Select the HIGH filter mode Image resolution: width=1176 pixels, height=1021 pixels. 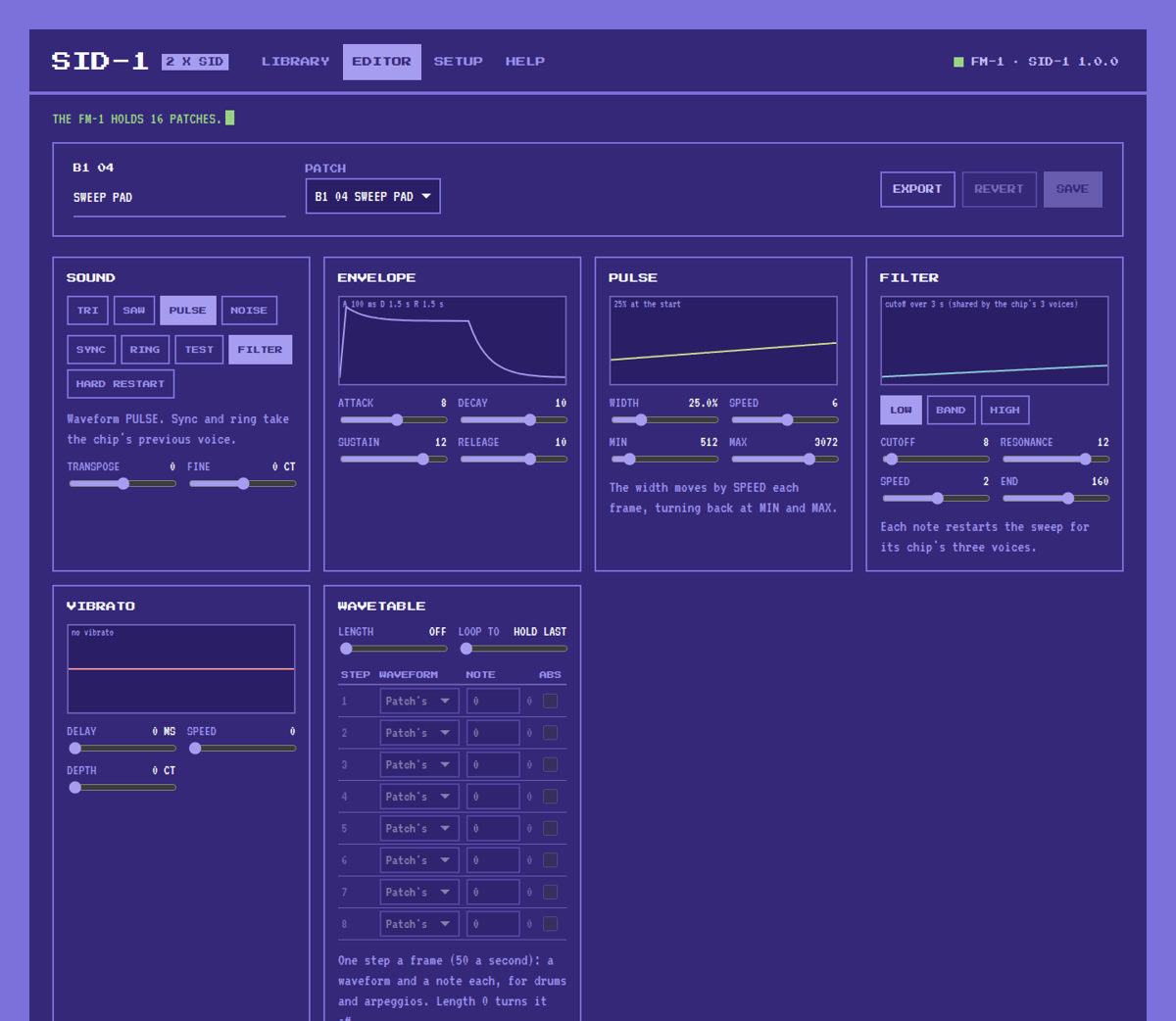tap(1004, 411)
